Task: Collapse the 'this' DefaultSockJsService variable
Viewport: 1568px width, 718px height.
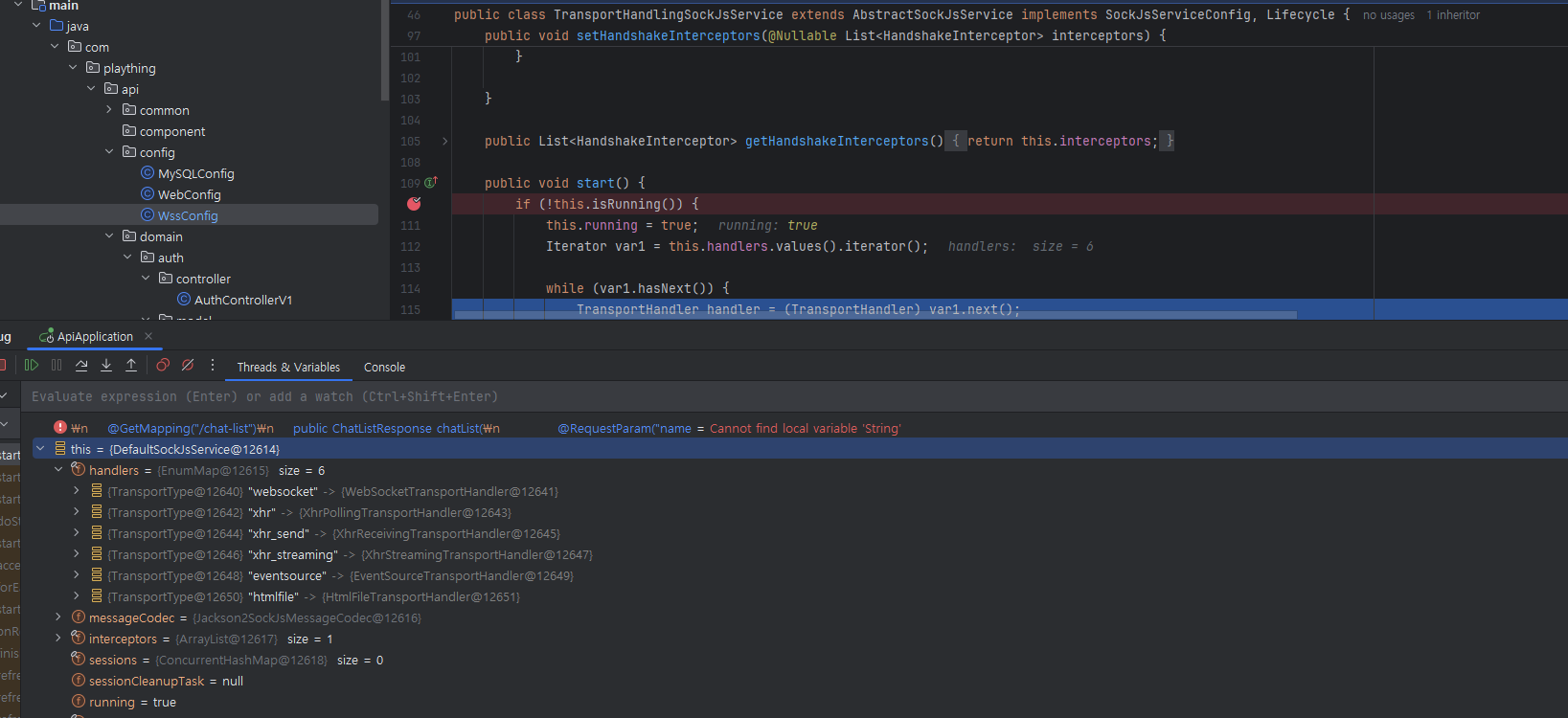Action: click(x=40, y=448)
